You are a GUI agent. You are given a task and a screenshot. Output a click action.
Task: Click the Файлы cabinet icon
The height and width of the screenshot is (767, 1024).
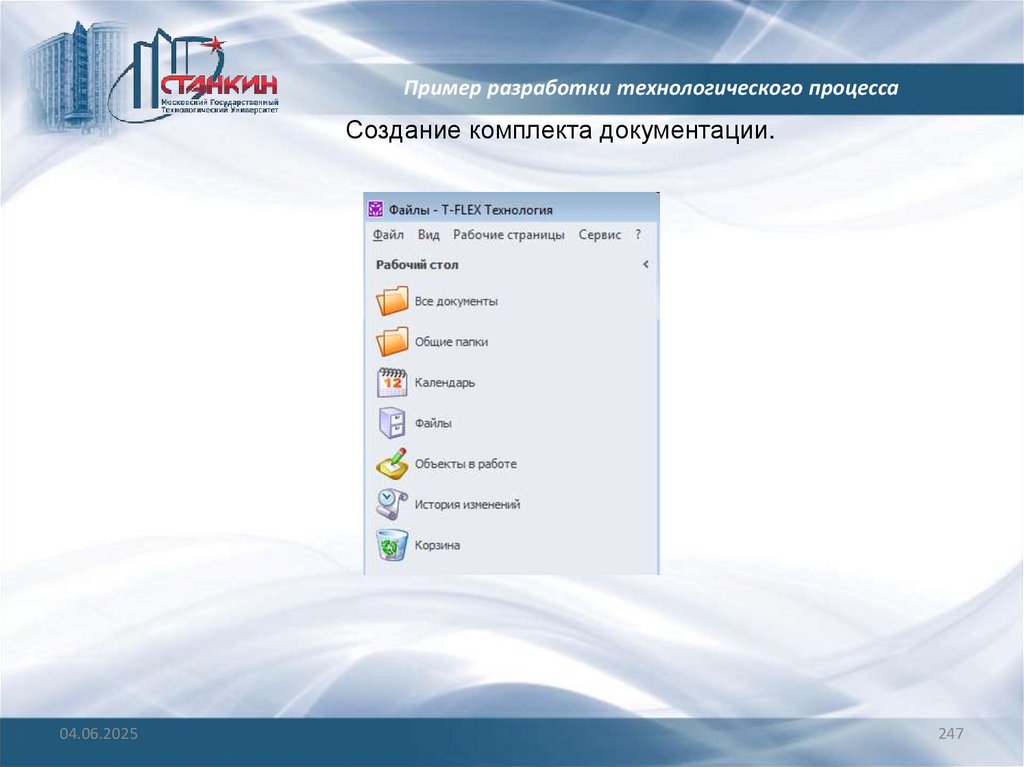(392, 423)
